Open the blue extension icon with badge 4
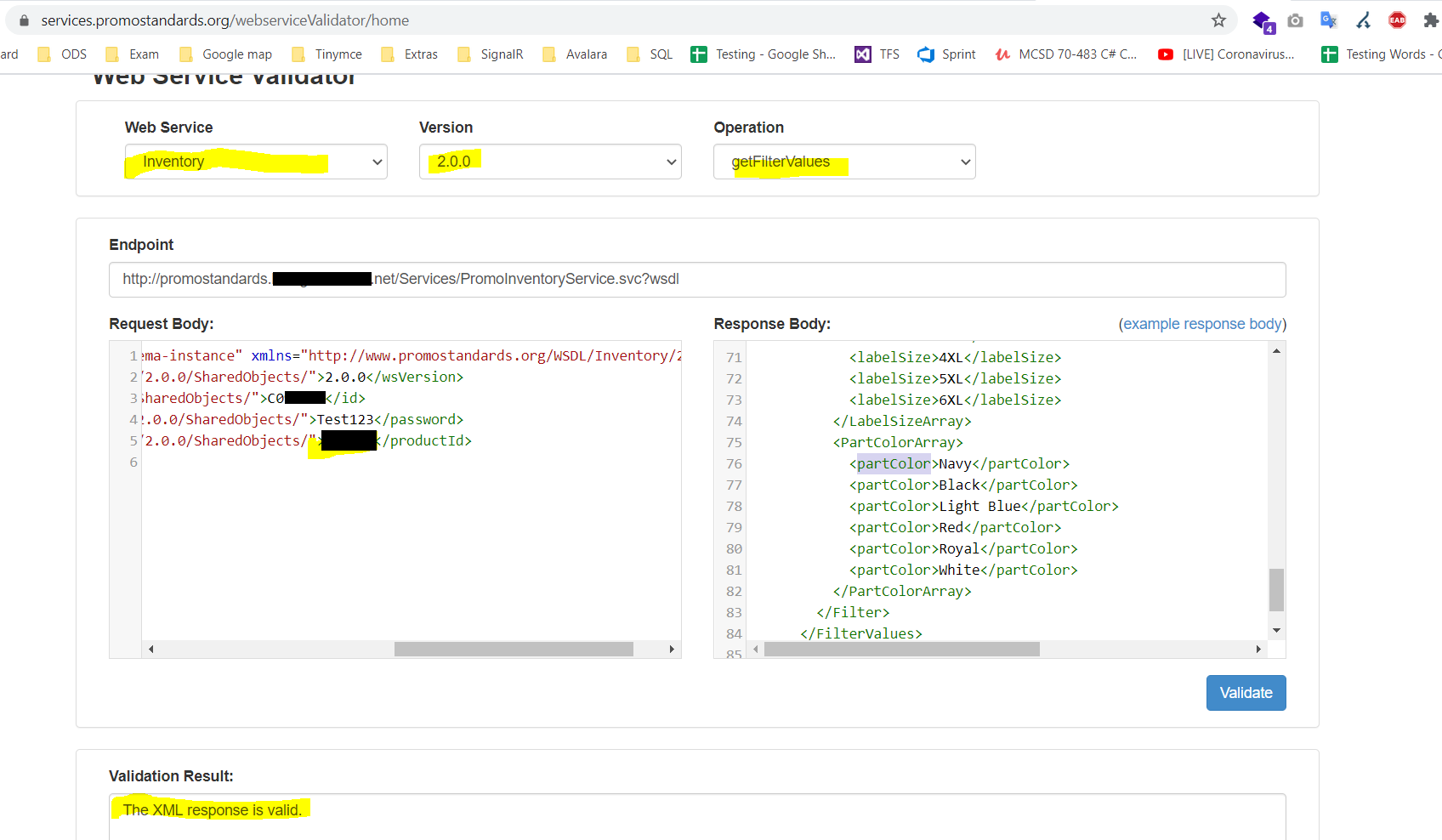Image resolution: width=1442 pixels, height=840 pixels. [1263, 21]
